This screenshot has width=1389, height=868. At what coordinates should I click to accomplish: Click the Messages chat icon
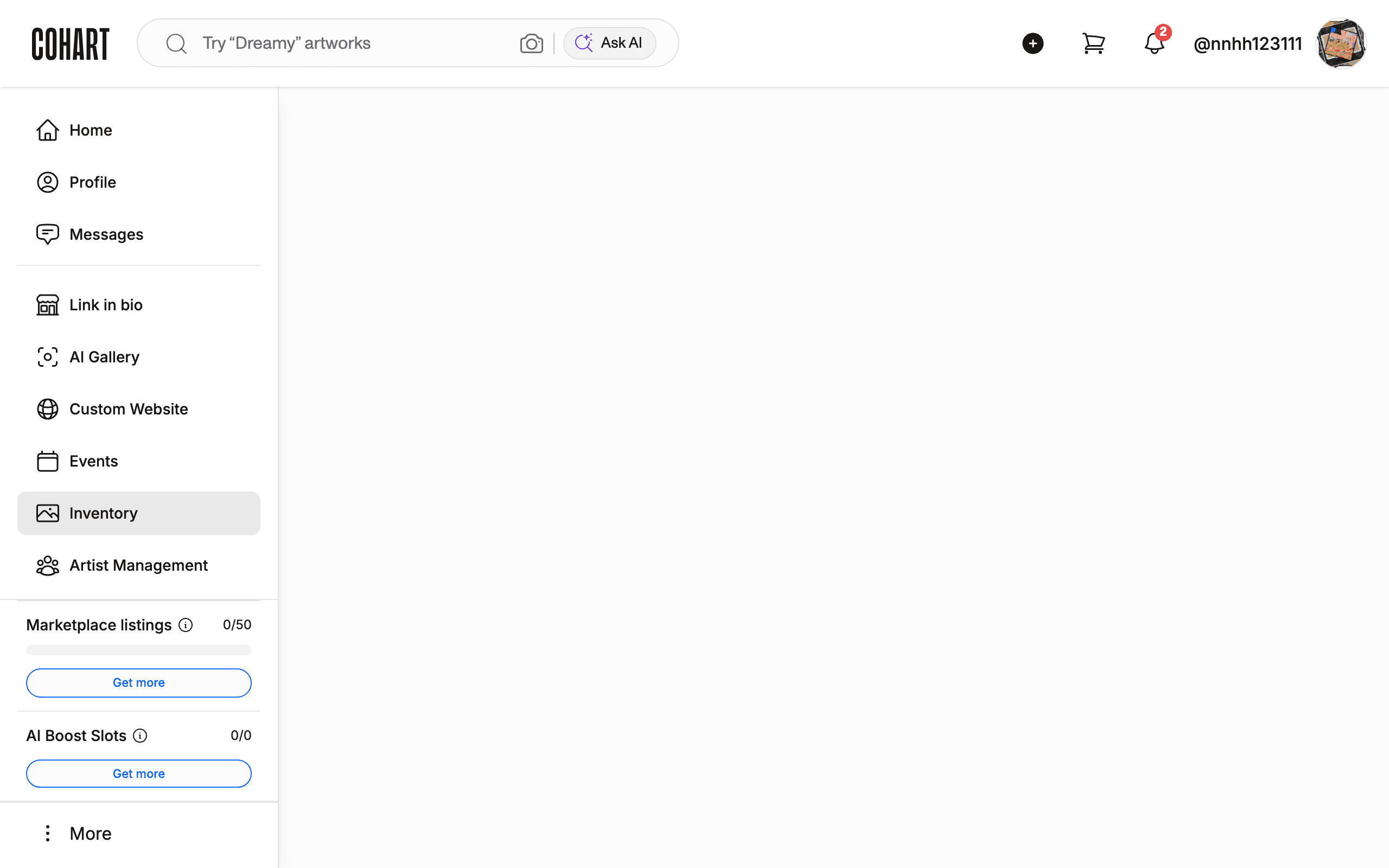click(48, 234)
